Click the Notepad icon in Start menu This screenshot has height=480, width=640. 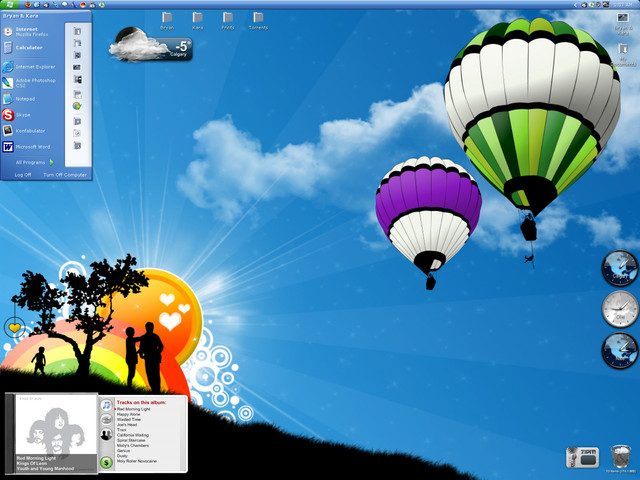point(7,99)
